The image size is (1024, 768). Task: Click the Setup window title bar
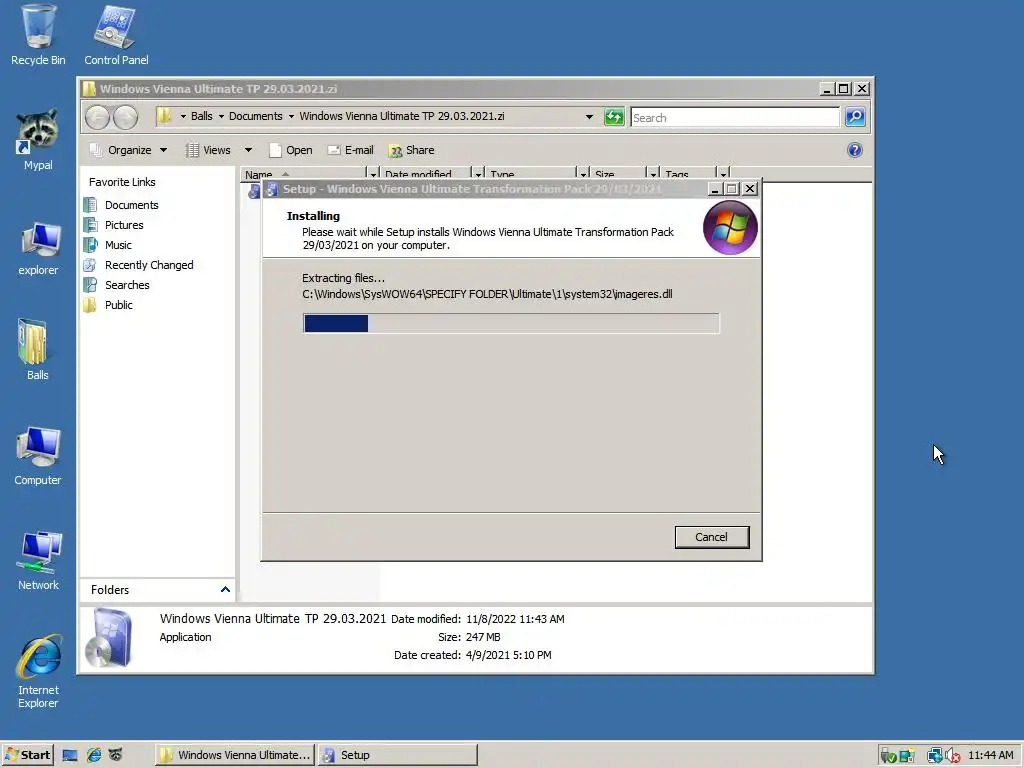[485, 189]
